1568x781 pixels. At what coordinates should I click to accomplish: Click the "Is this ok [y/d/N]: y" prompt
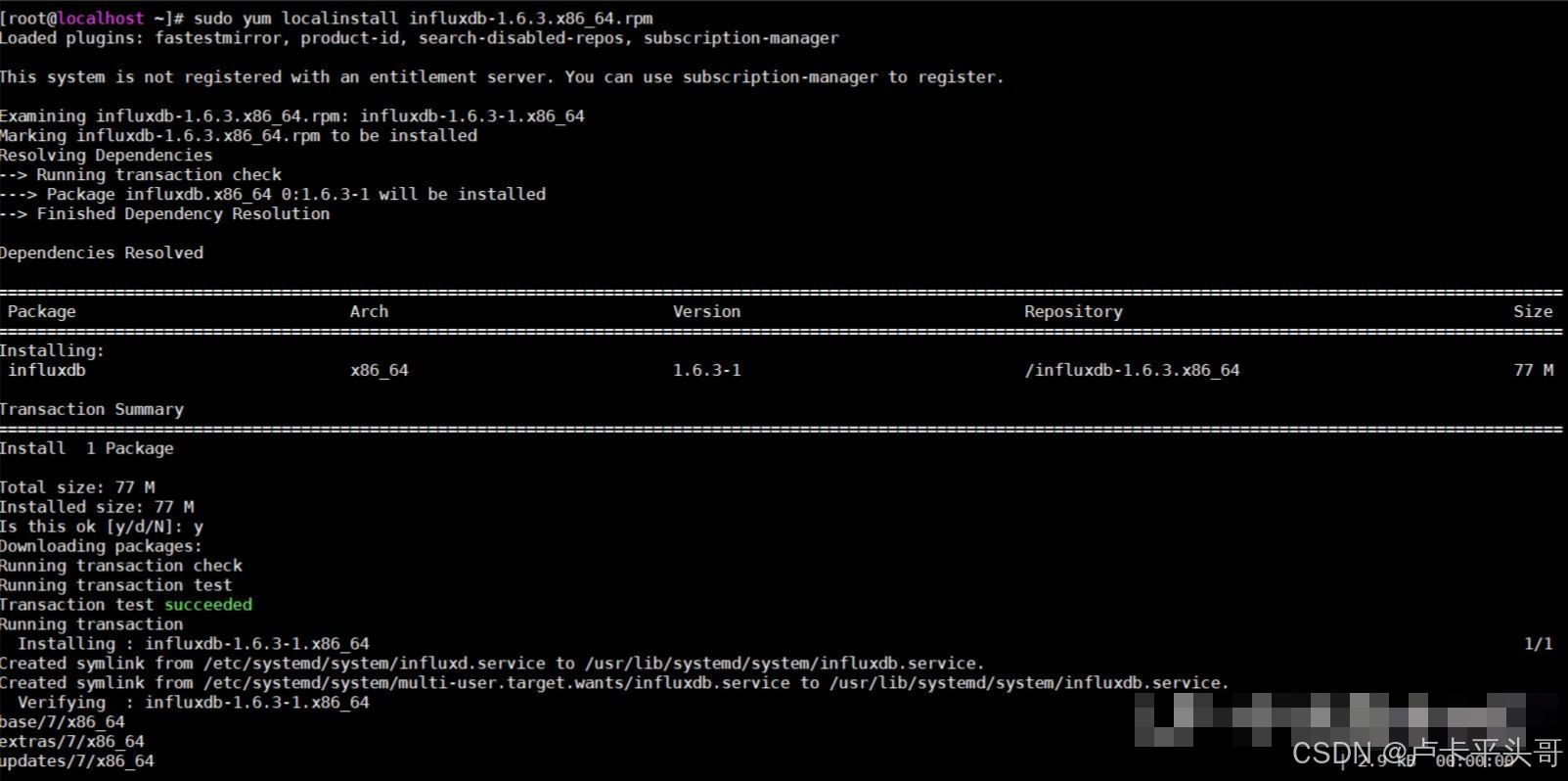[102, 527]
